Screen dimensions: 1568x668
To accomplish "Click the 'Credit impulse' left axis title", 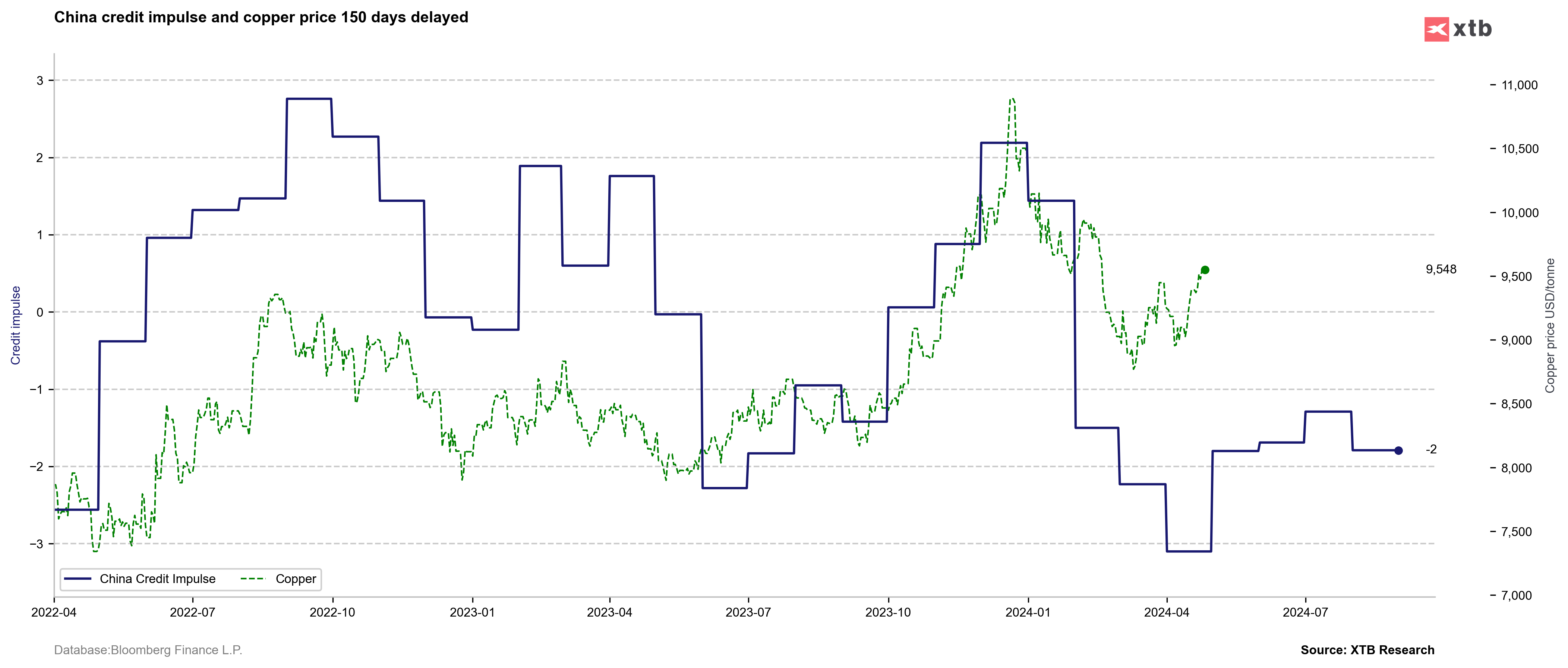I will (x=16, y=325).
